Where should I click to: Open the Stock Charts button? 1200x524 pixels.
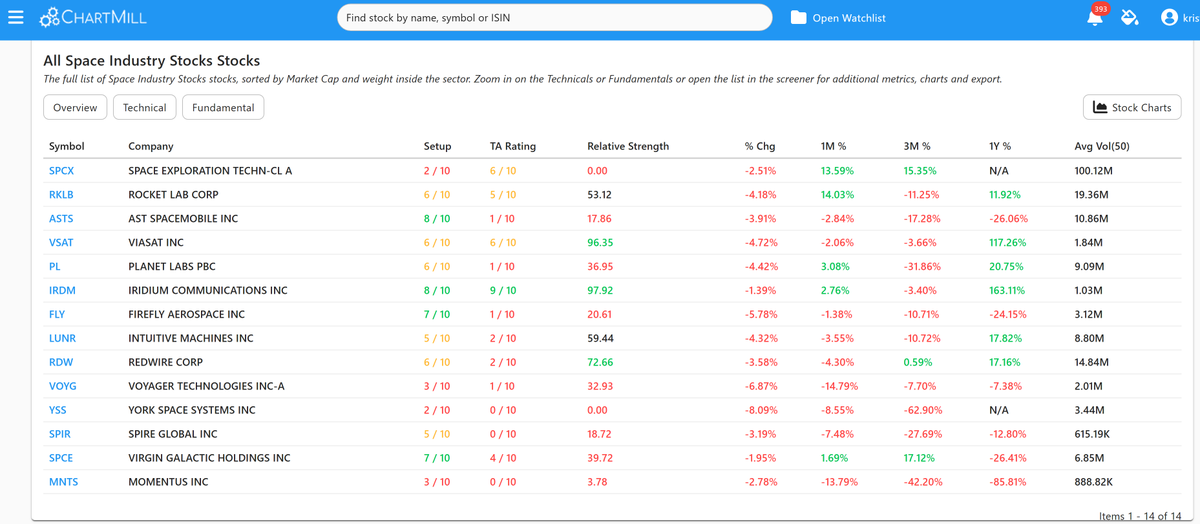[x=1132, y=107]
